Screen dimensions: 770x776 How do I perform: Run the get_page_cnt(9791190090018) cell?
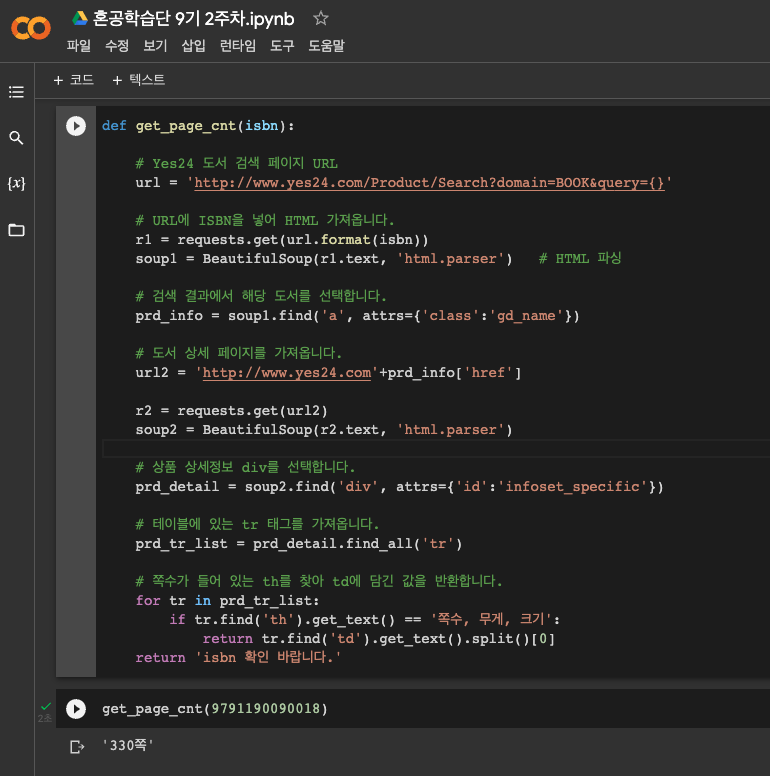click(76, 709)
